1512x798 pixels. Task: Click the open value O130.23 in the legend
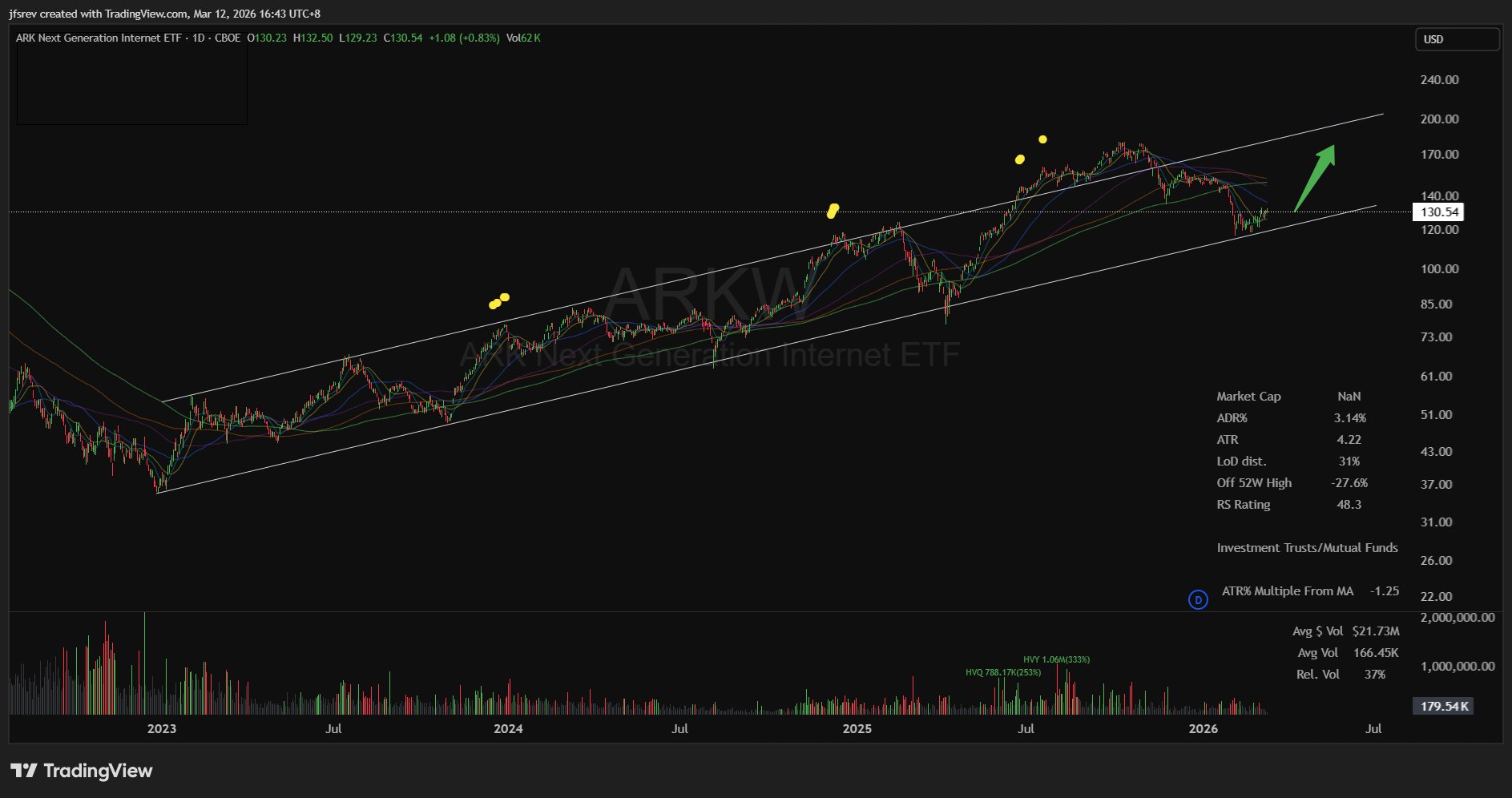(267, 38)
